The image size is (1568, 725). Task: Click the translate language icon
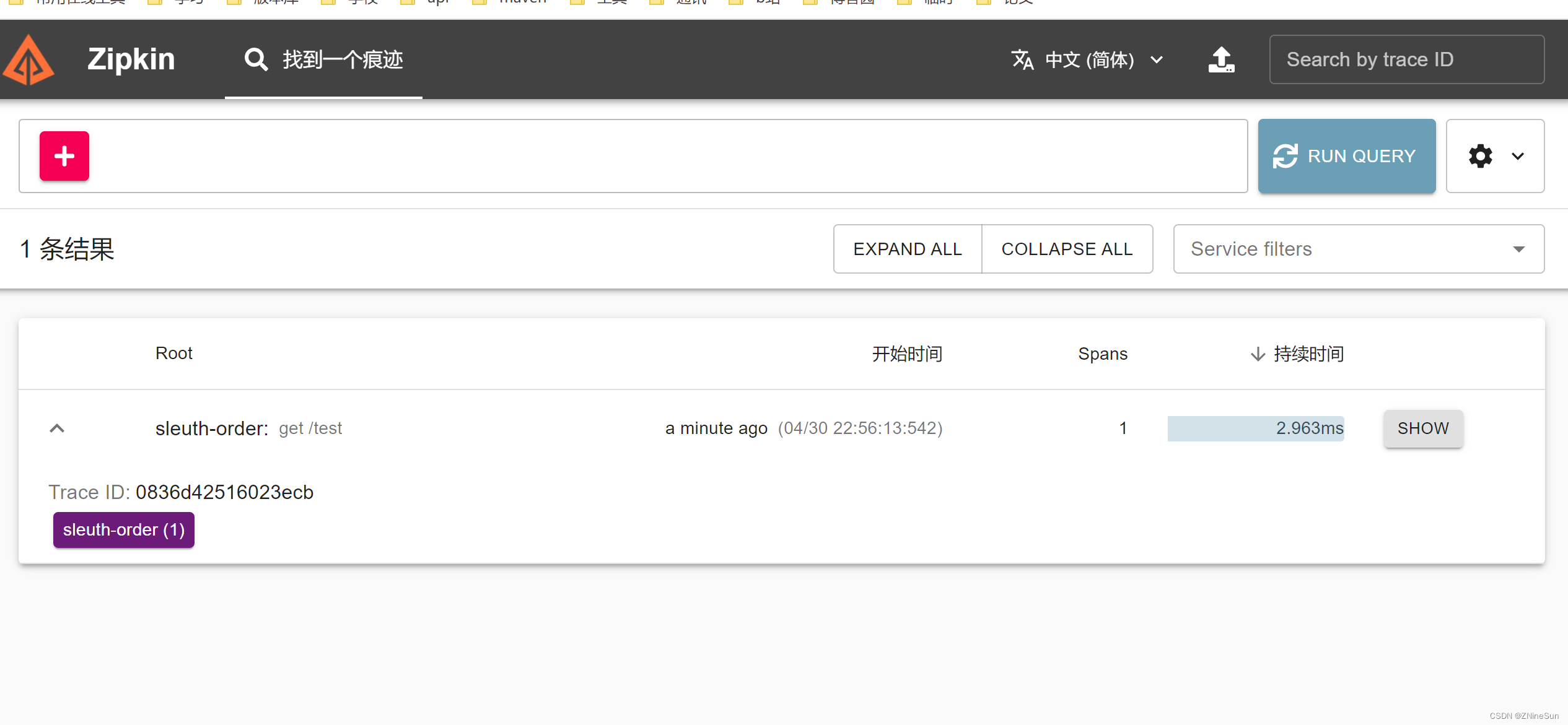(1022, 59)
